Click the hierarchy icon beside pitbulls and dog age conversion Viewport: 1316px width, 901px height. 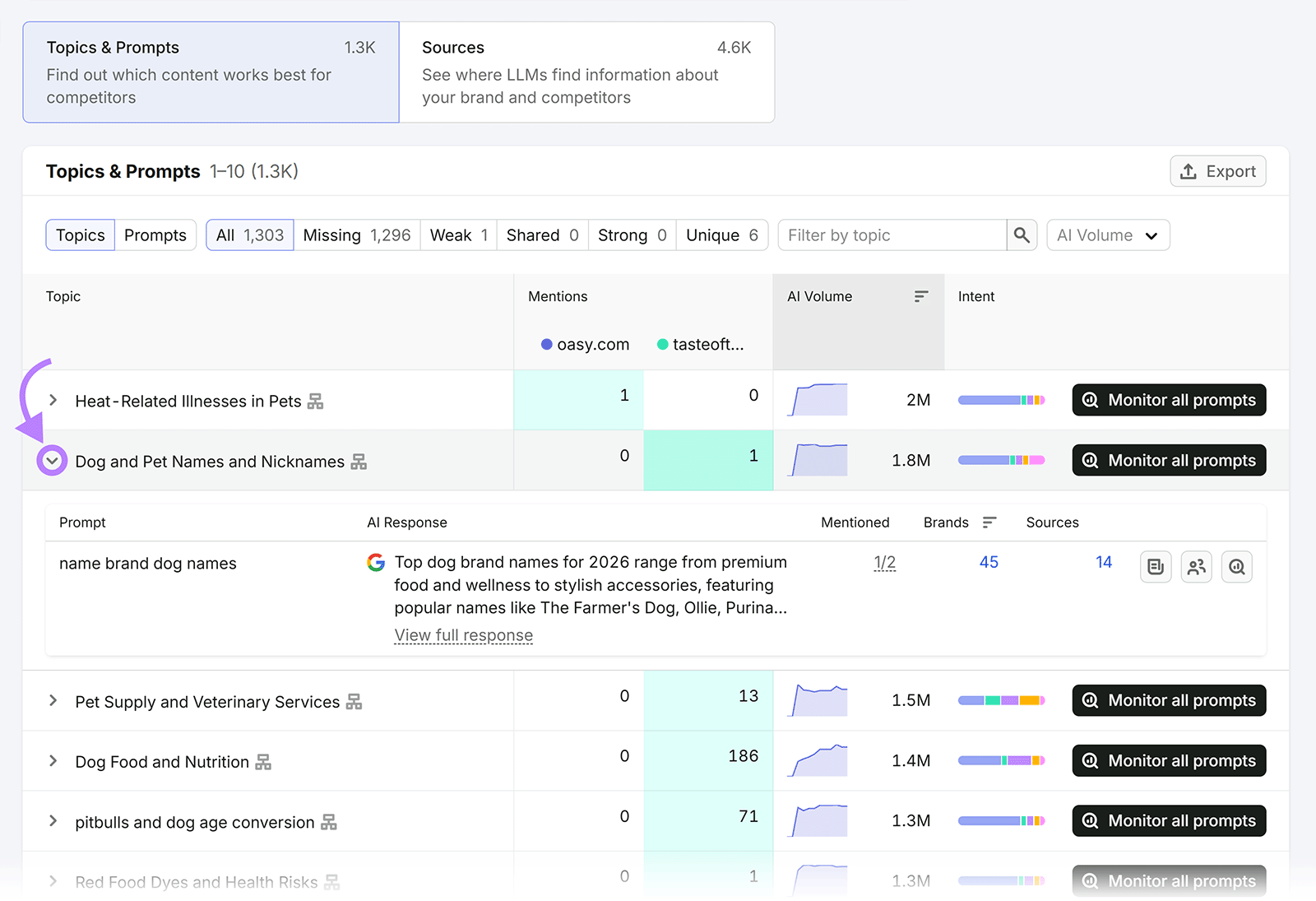coord(329,822)
